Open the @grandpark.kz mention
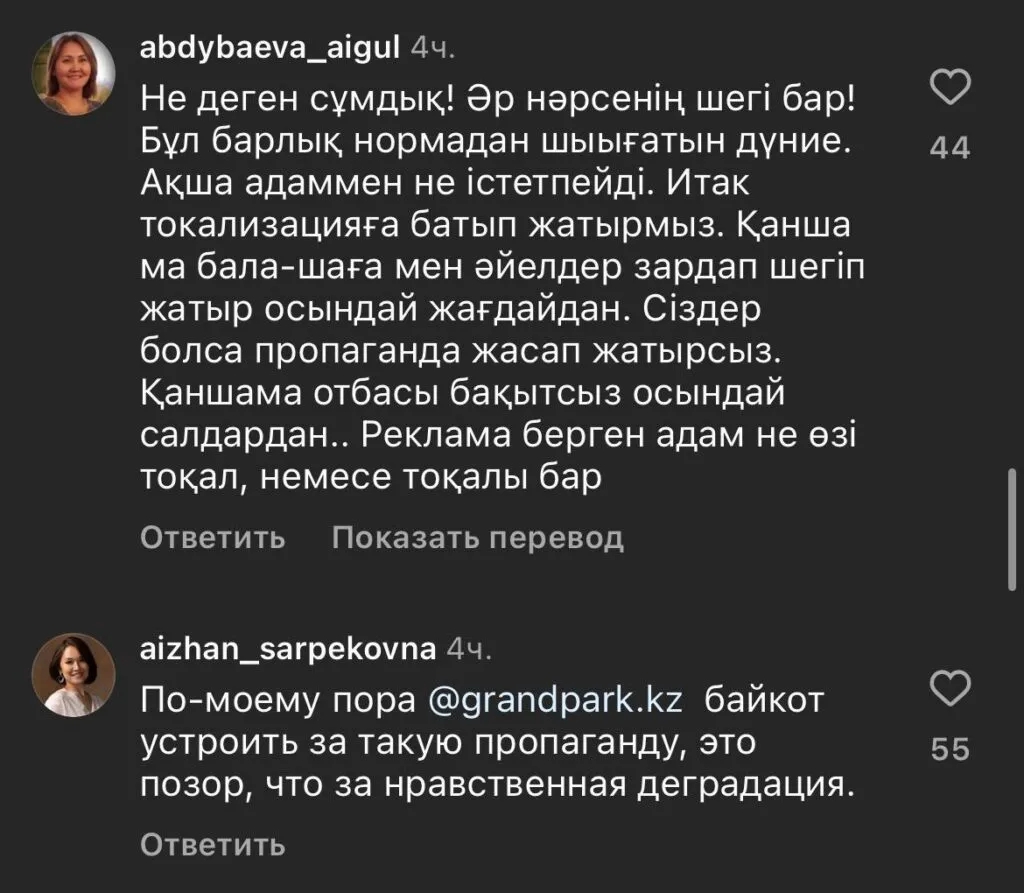 coord(556,699)
